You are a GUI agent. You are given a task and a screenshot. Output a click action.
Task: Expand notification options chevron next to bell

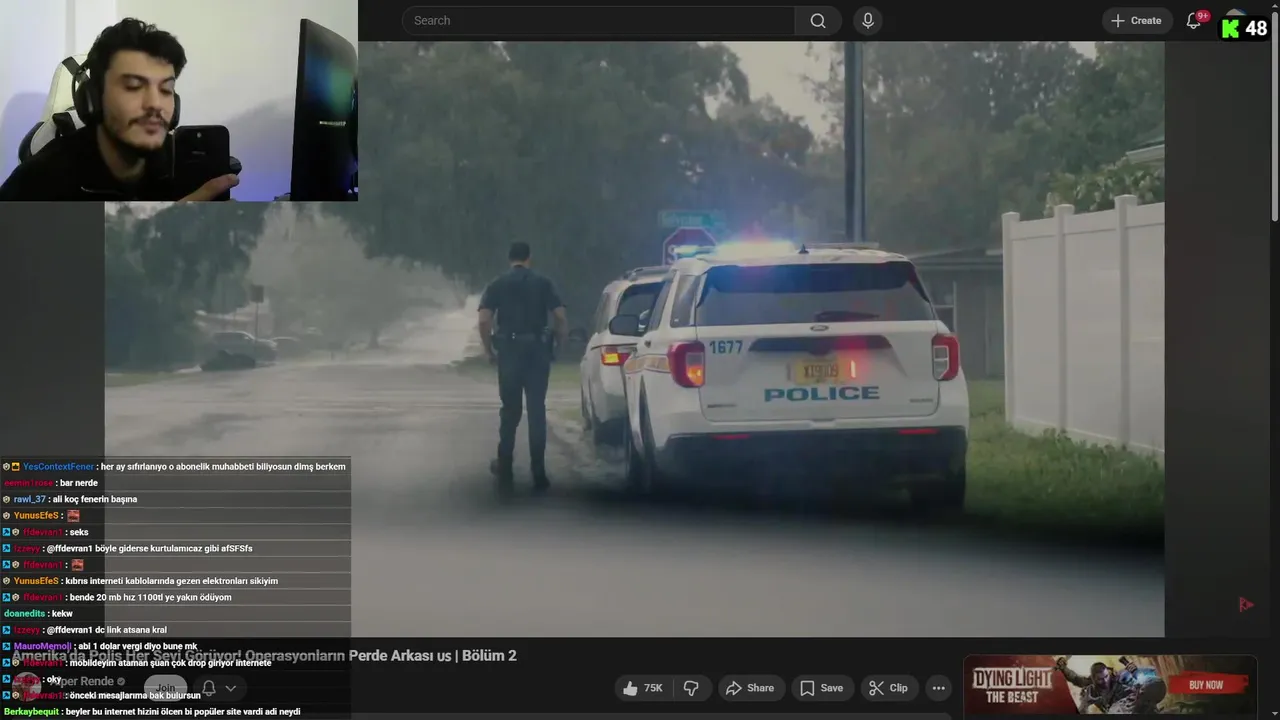pyautogui.click(x=231, y=688)
